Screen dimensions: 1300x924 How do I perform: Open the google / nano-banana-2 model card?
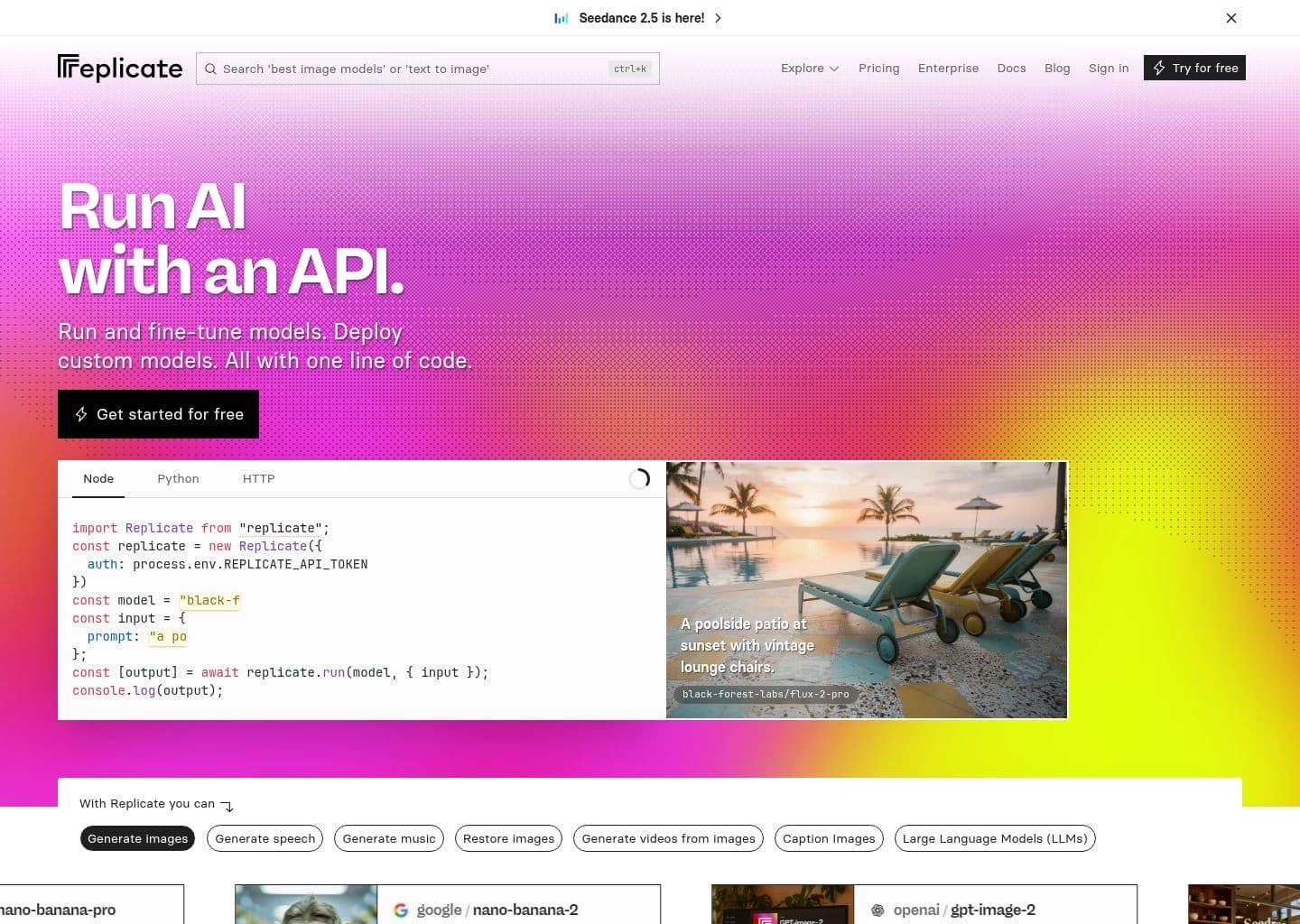[448, 904]
